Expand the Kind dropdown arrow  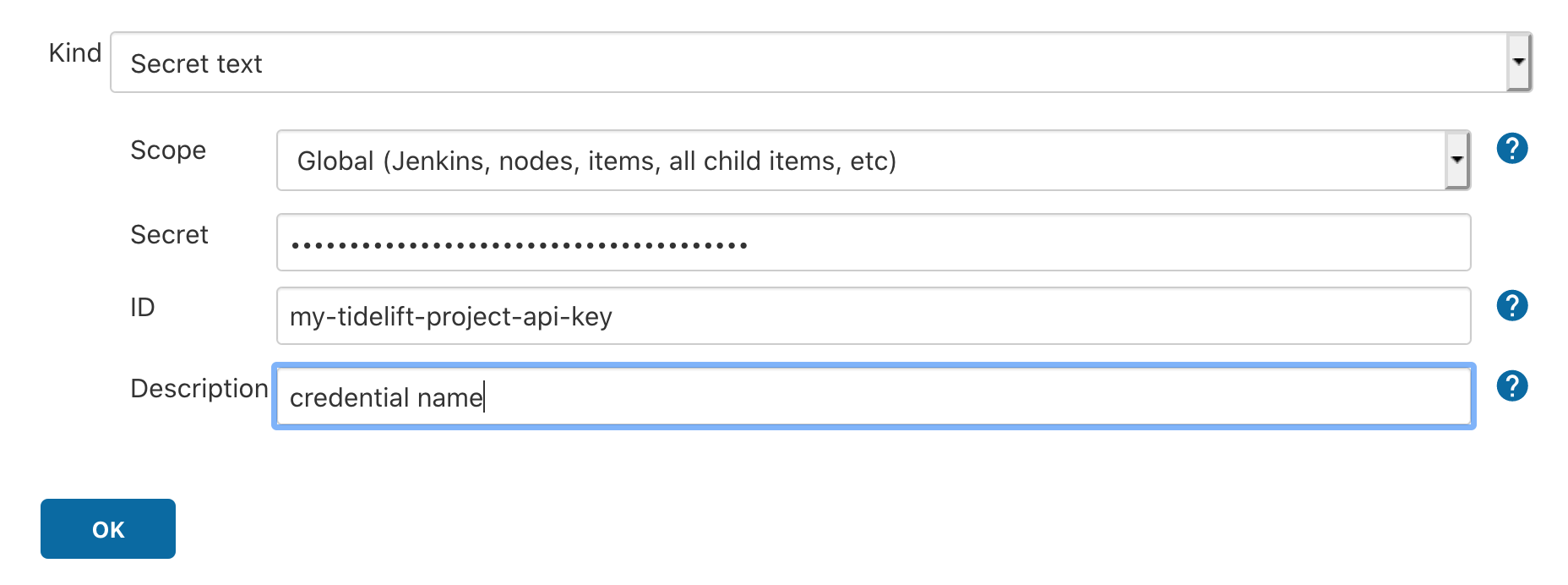[x=1518, y=62]
